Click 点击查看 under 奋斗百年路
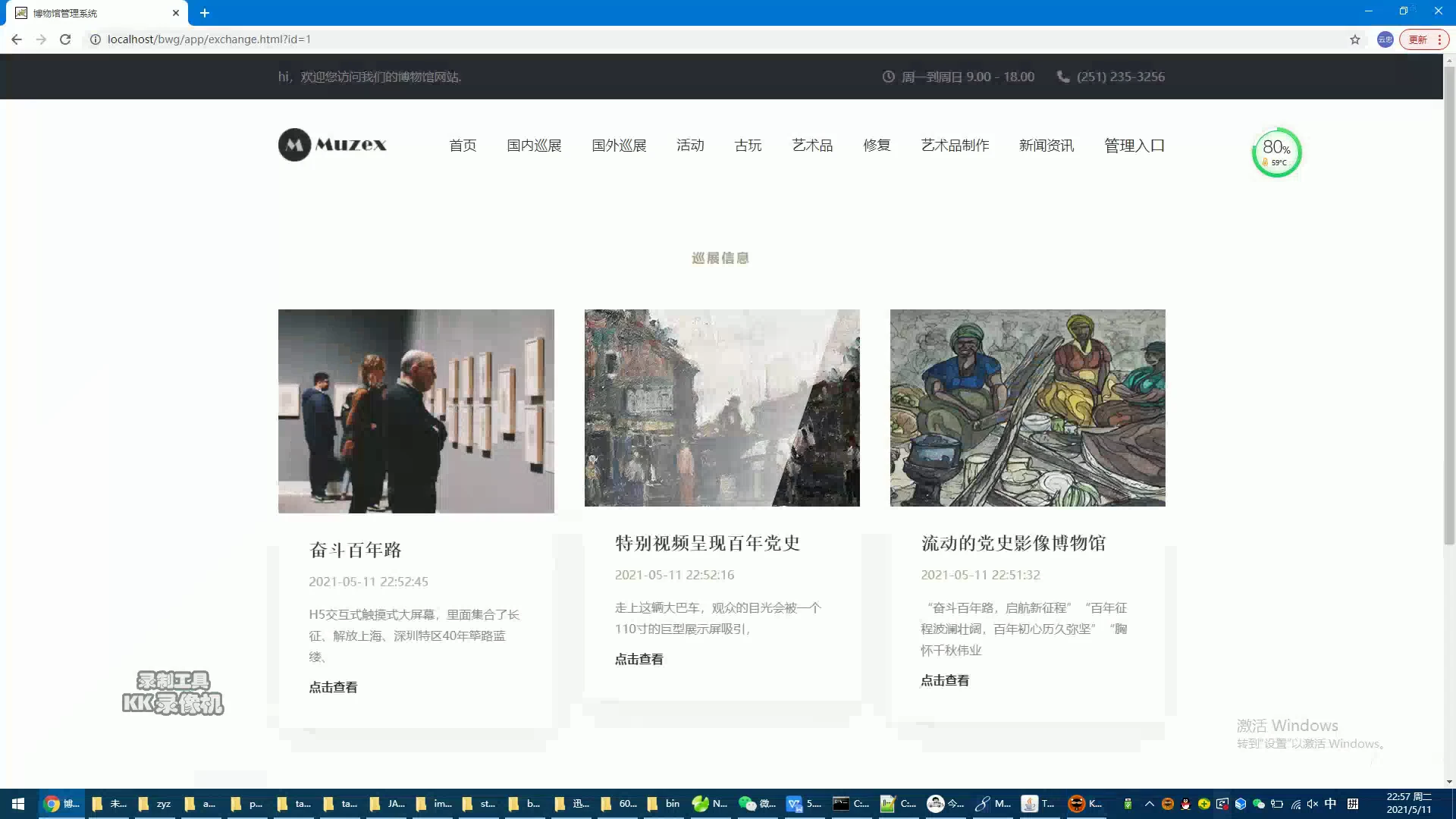The height and width of the screenshot is (819, 1456). 333,687
